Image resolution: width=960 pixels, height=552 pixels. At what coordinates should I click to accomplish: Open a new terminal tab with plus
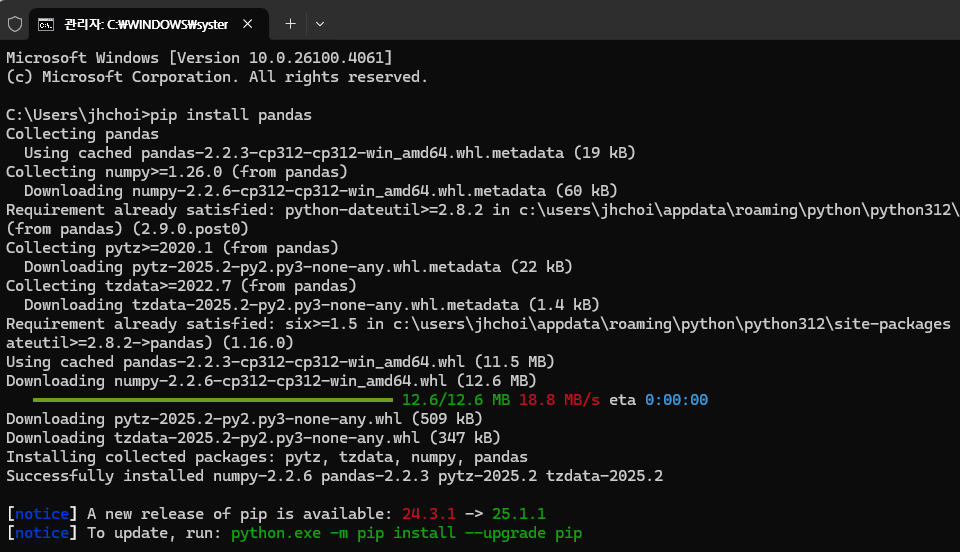[x=290, y=24]
